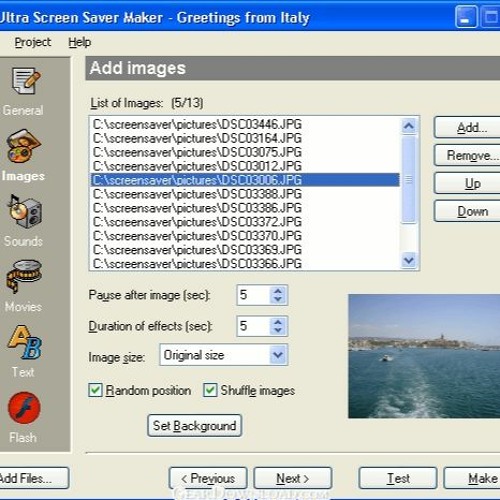Click the Duration of effects input field

[x=253, y=326]
